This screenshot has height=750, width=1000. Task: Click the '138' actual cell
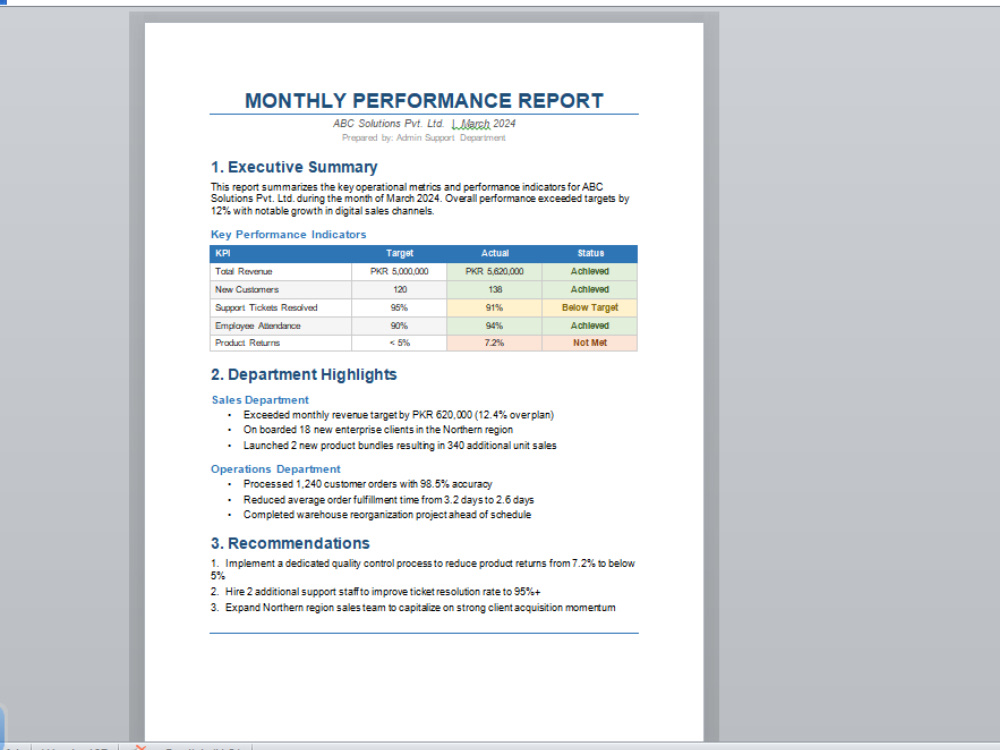pyautogui.click(x=495, y=290)
